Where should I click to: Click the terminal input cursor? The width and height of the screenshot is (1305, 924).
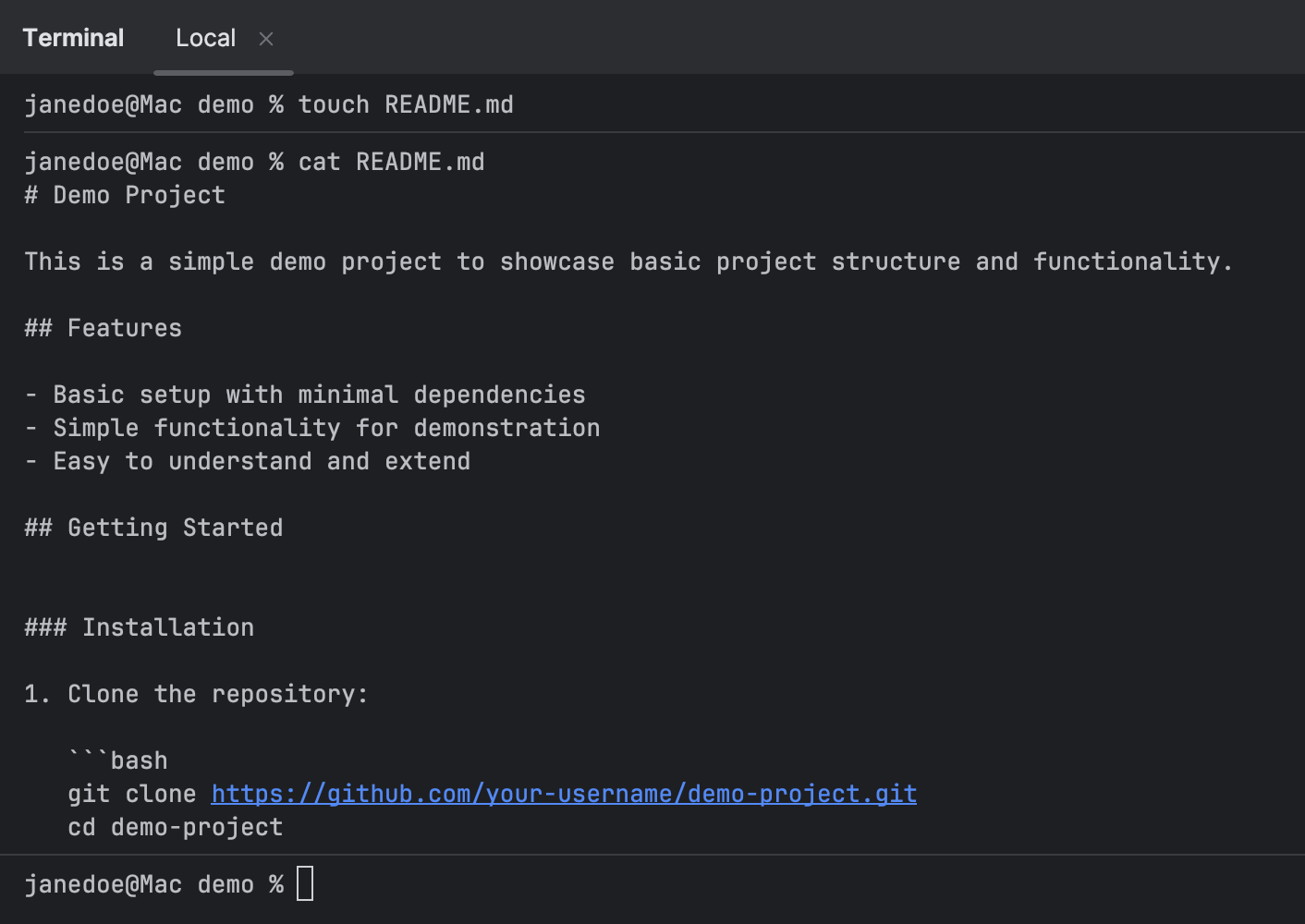point(305,883)
